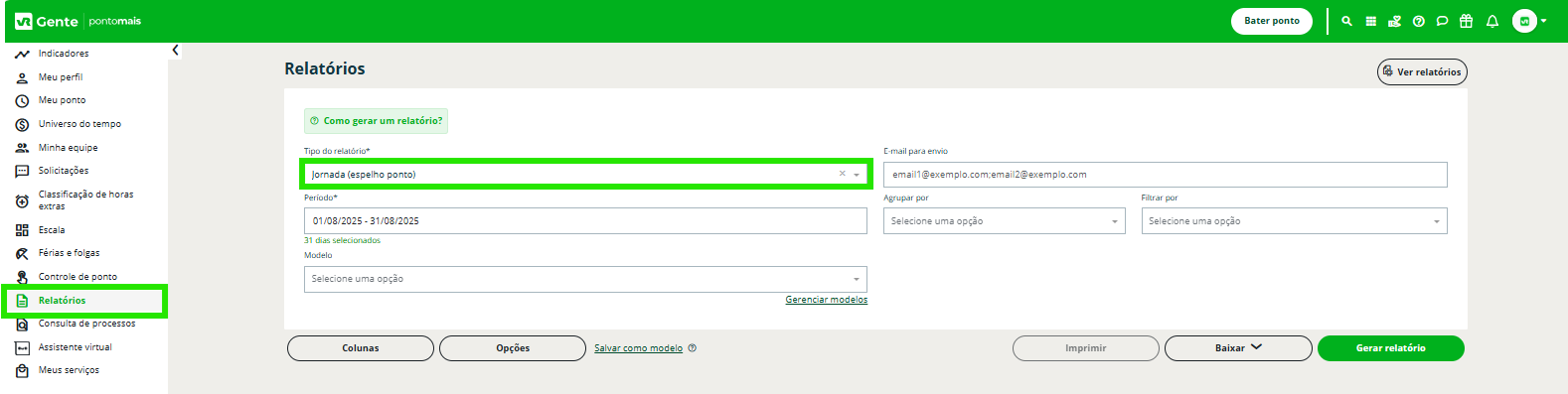1568x394 pixels.
Task: Click the Escala grid icon
Action: (22, 230)
